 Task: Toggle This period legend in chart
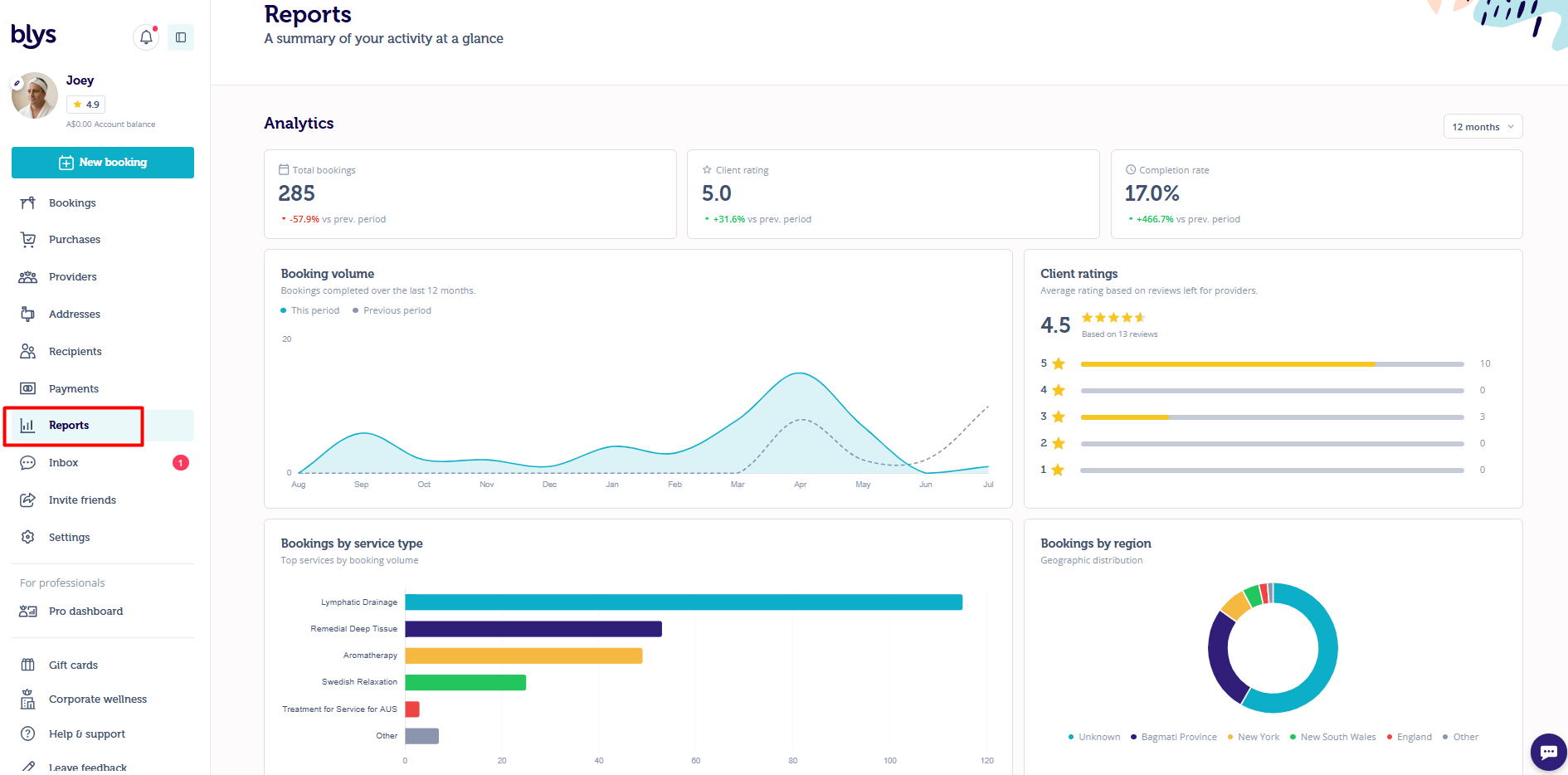pos(310,310)
